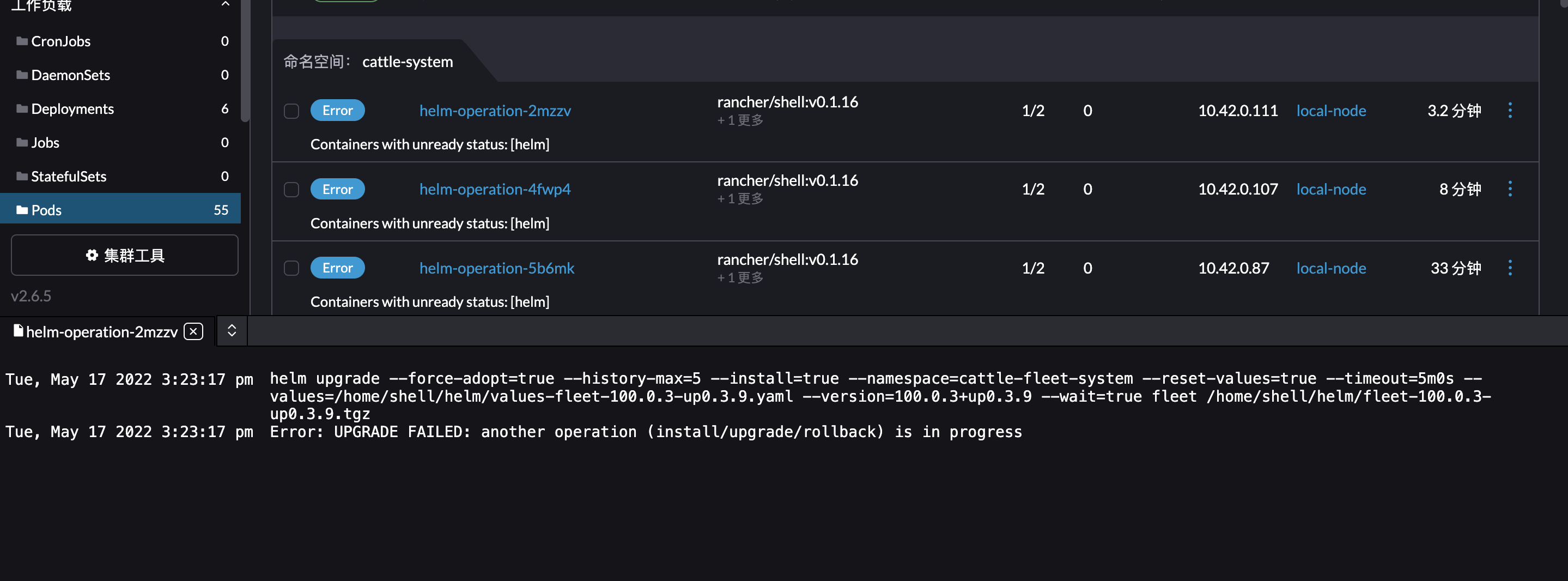Open the kebab menu on helm-operation-4fwp4 row
The image size is (1568, 581).
click(1510, 189)
